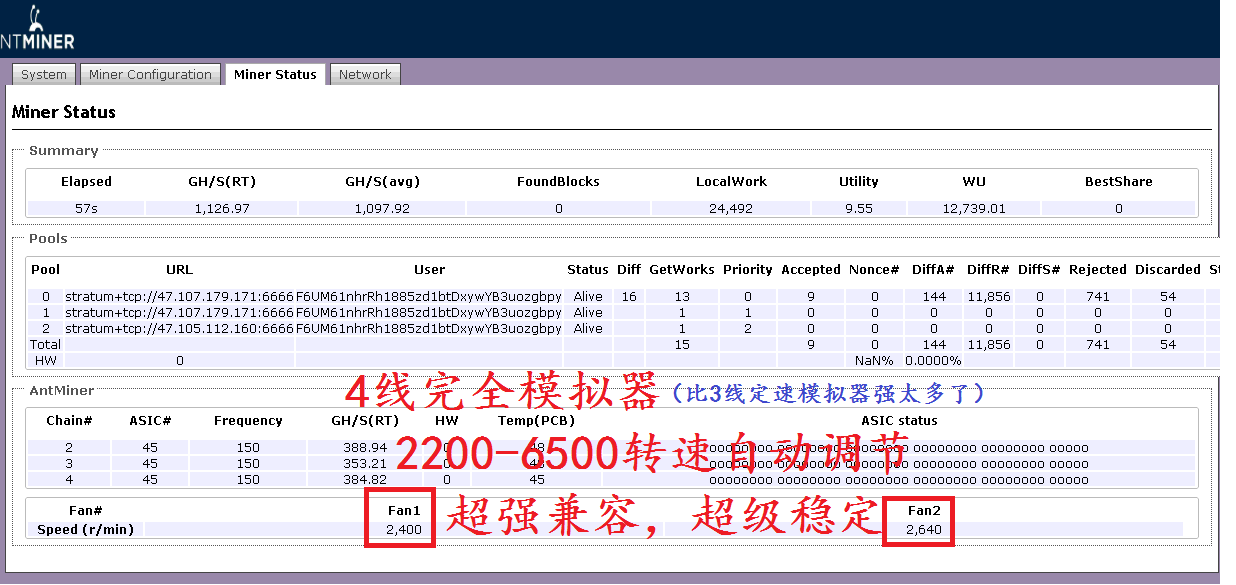Click the GH/S(avg) value 1,097.92
The width and height of the screenshot is (1236, 585).
pyautogui.click(x=382, y=209)
